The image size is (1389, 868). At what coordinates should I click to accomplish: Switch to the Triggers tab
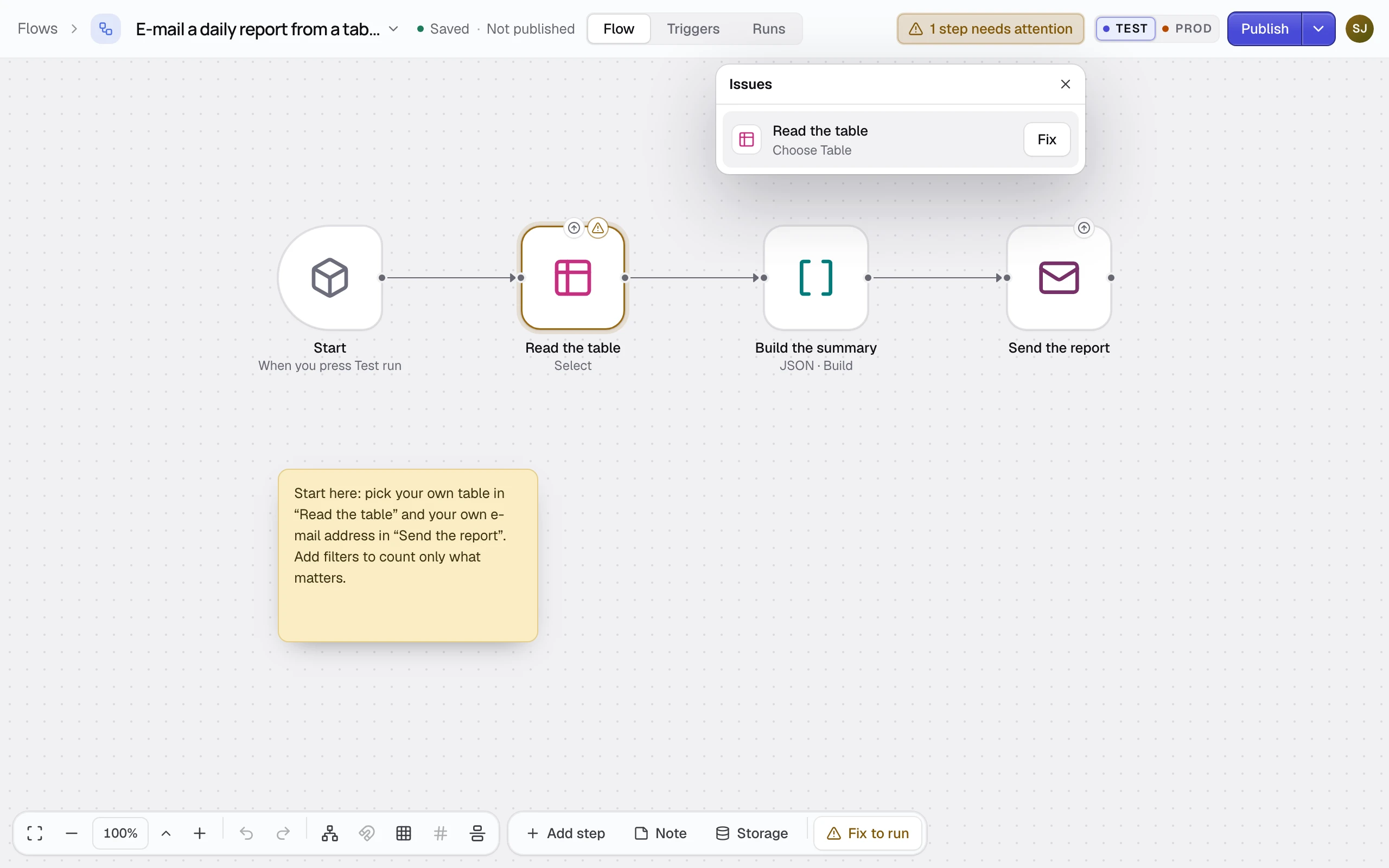tap(693, 29)
